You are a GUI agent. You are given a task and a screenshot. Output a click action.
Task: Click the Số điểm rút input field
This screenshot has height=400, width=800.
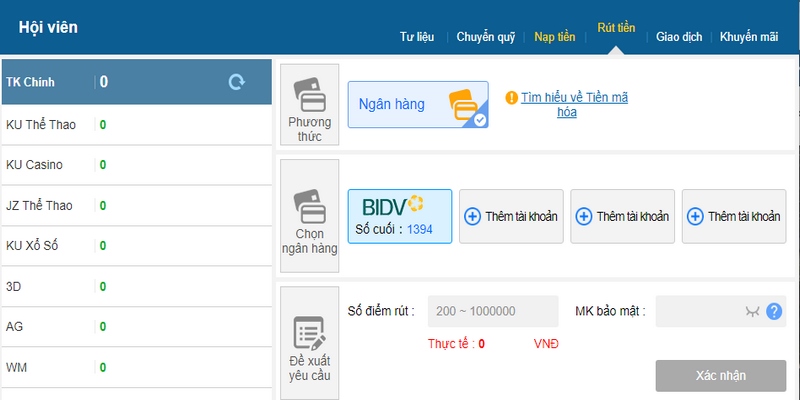click(x=492, y=311)
